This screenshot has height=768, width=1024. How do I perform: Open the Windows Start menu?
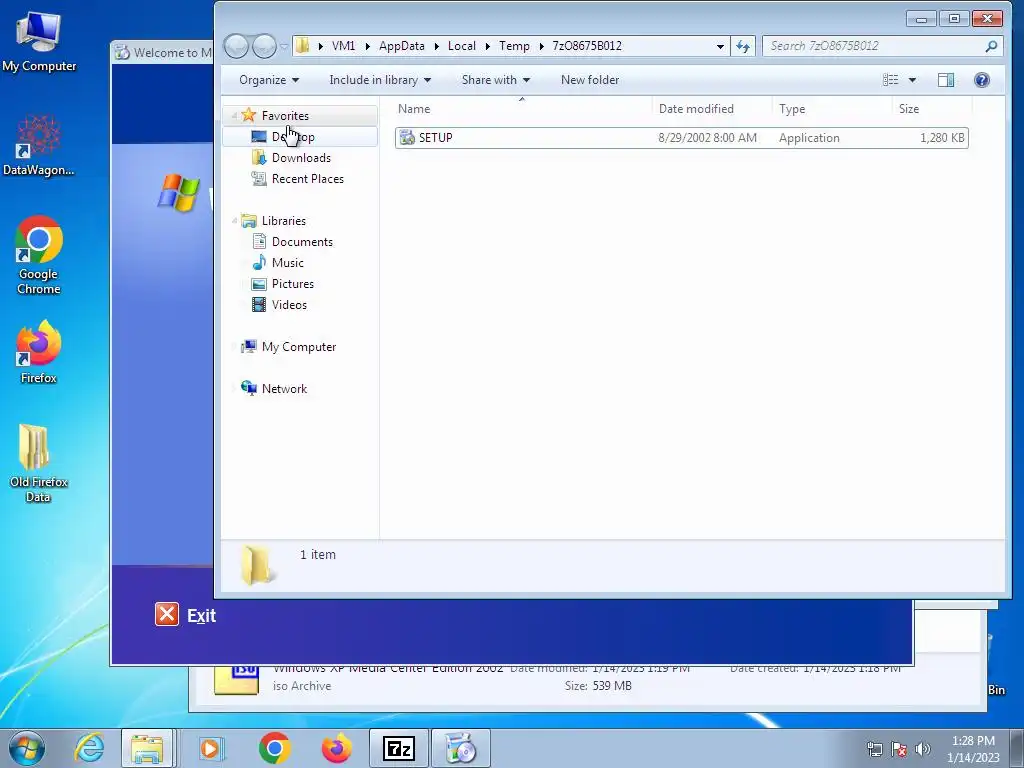26,748
